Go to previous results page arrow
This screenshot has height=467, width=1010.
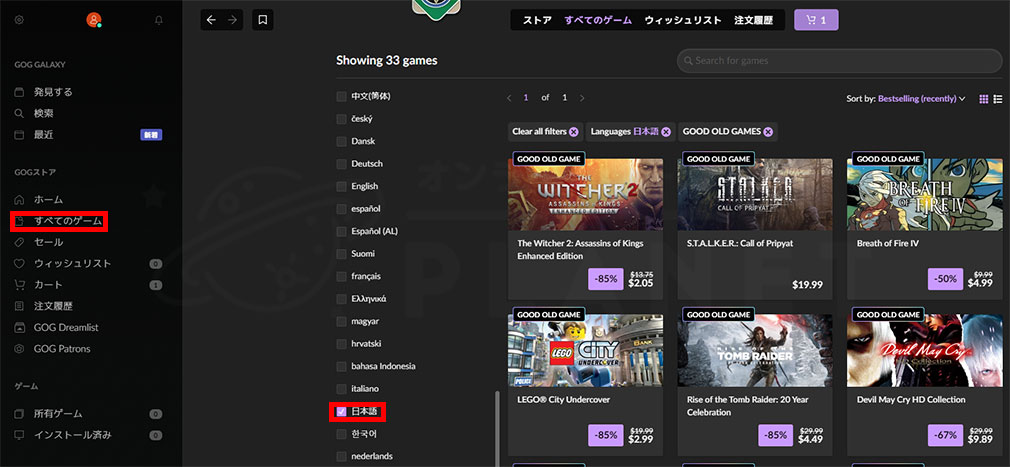point(509,98)
